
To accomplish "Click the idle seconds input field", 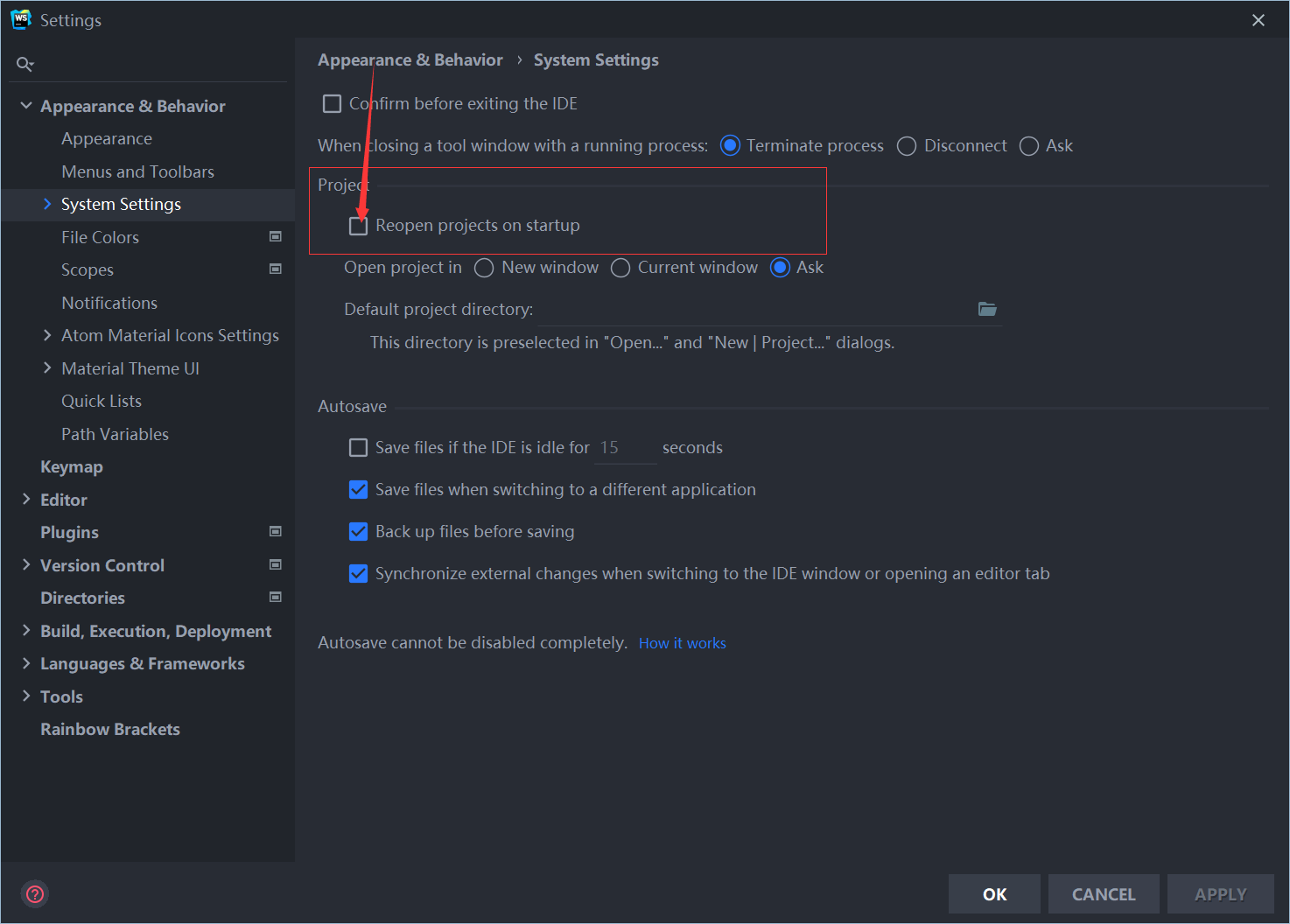I will point(623,447).
